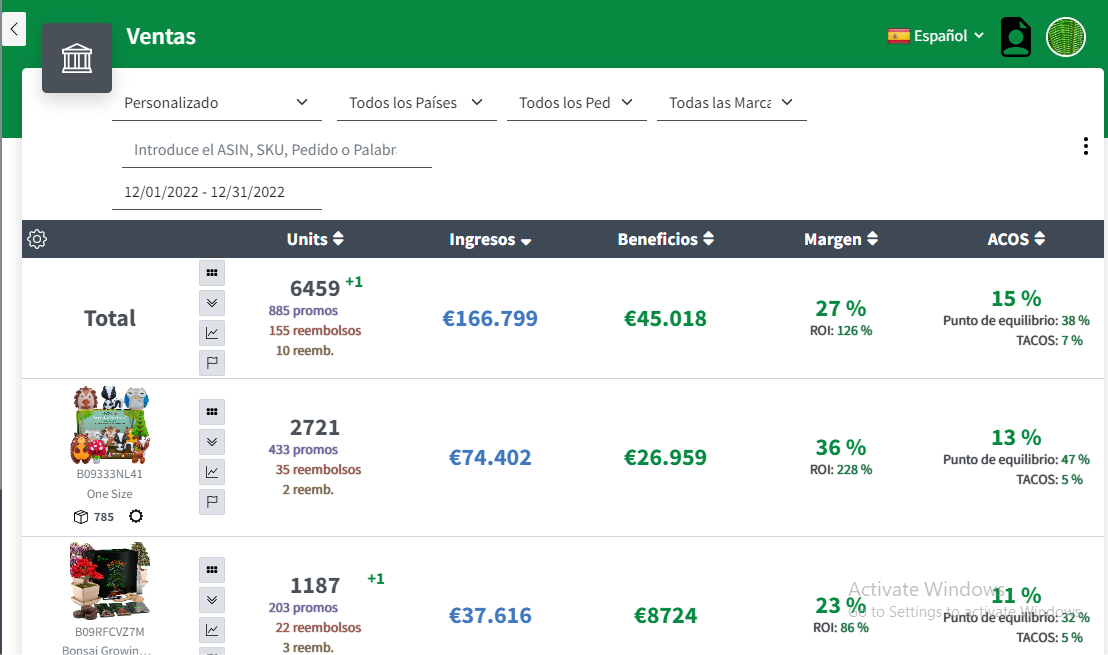Click One Size variant label

coord(110,494)
